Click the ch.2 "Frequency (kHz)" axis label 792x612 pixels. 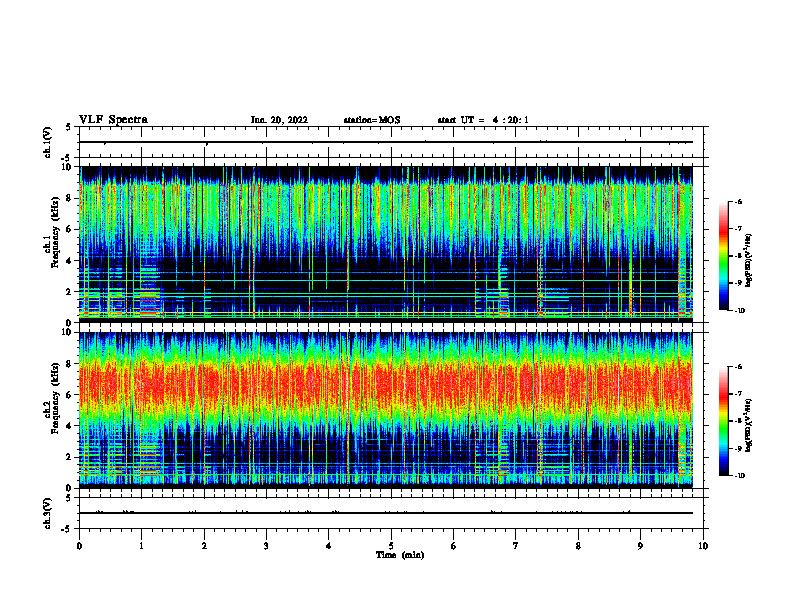[x=56, y=398]
